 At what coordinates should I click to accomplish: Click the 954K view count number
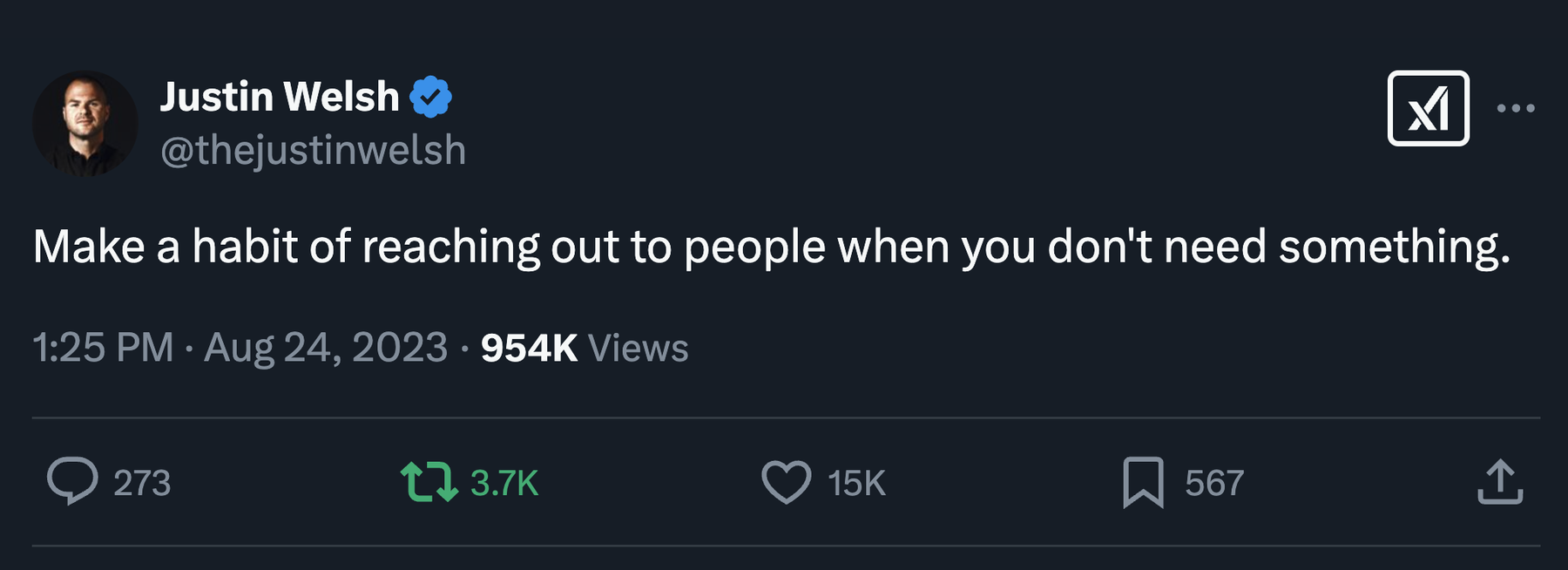tap(529, 348)
